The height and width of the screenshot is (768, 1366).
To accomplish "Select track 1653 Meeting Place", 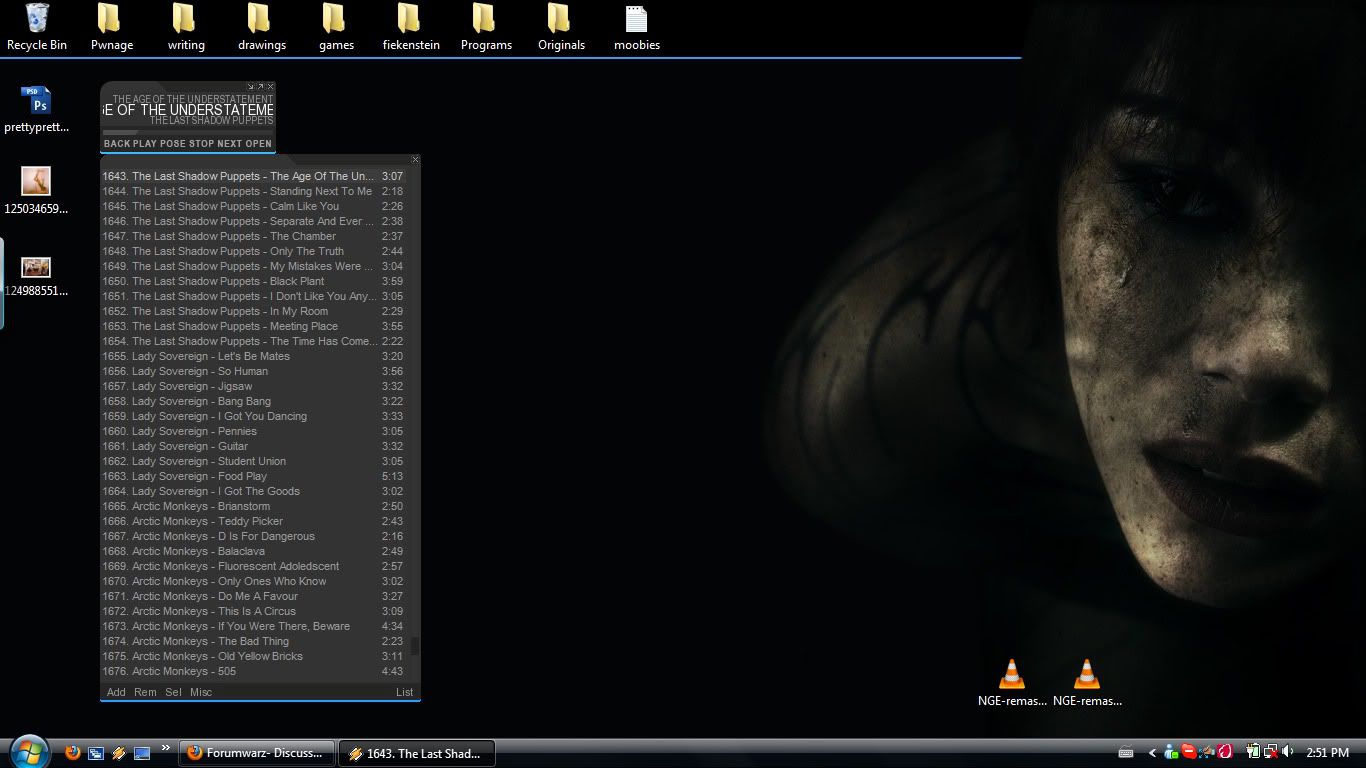I will point(252,326).
